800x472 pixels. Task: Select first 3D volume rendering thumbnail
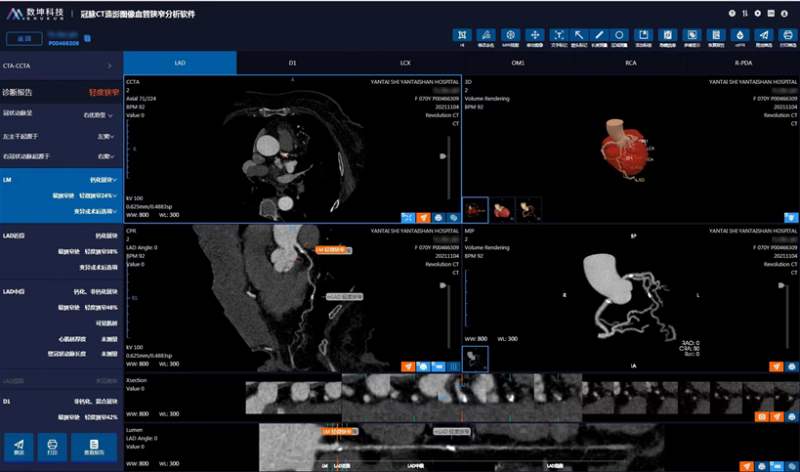tap(476, 209)
